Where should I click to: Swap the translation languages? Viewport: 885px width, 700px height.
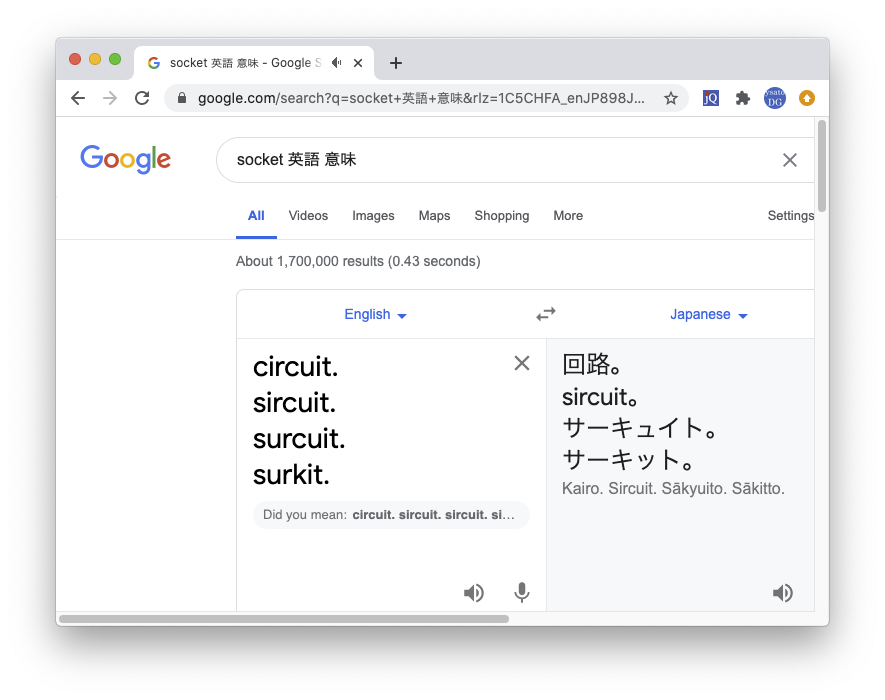coord(545,314)
